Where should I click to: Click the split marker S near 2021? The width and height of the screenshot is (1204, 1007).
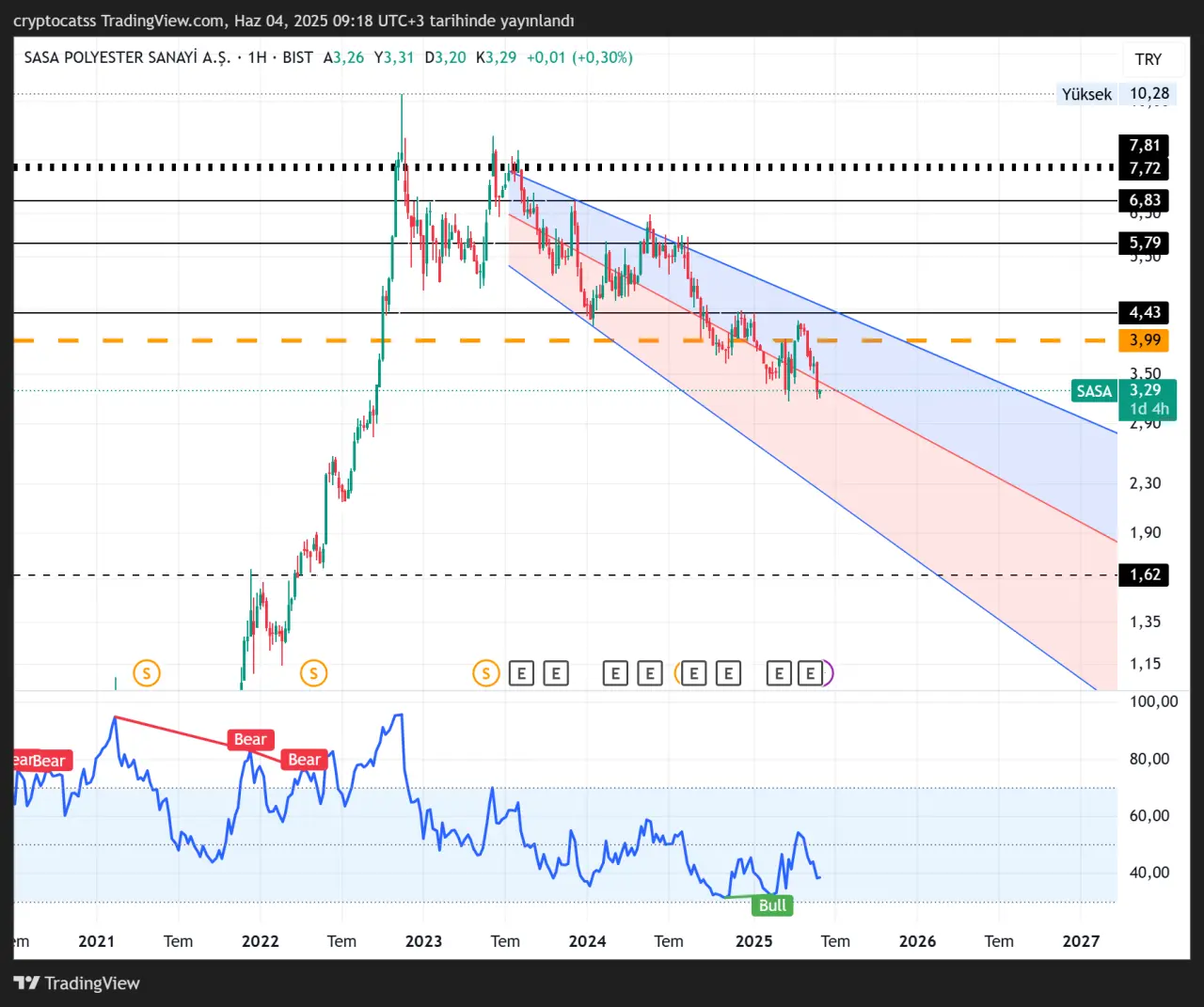pos(147,673)
